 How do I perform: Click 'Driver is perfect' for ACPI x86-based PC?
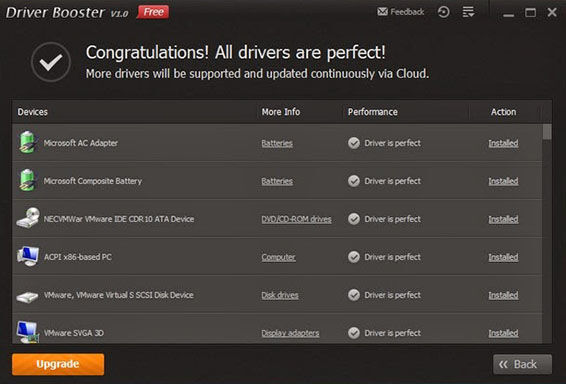392,257
